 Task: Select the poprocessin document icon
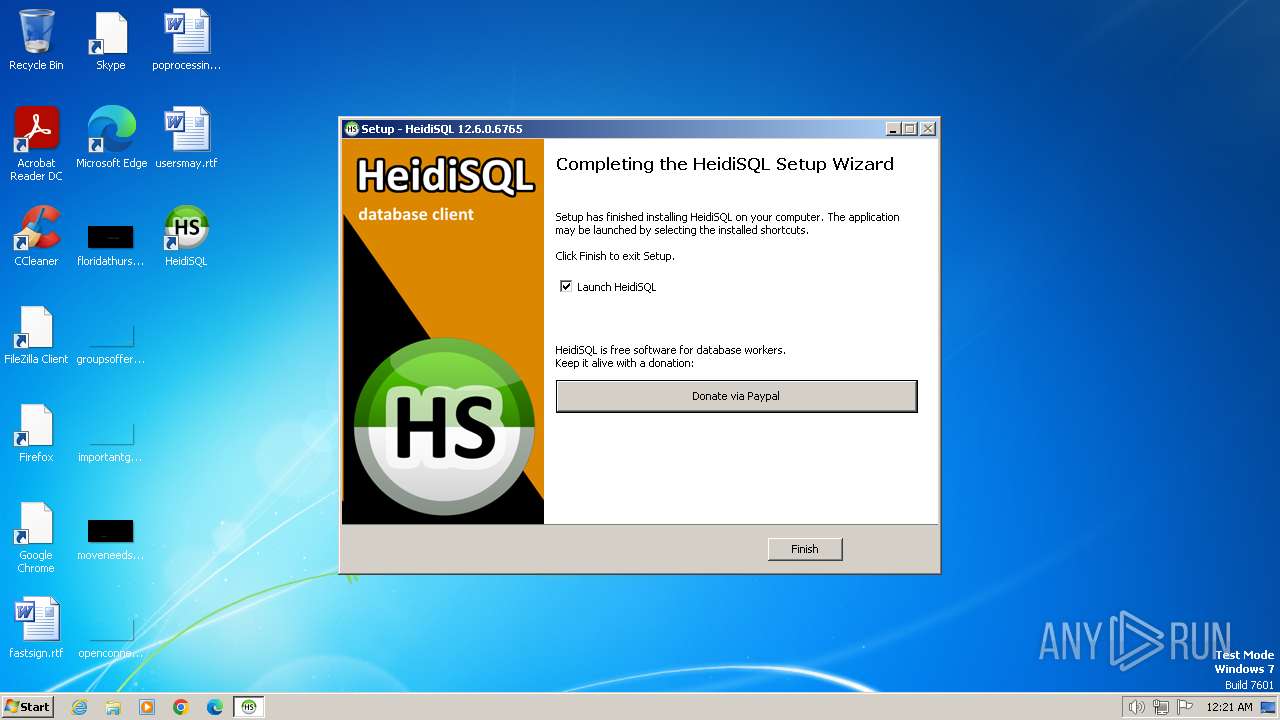(186, 41)
